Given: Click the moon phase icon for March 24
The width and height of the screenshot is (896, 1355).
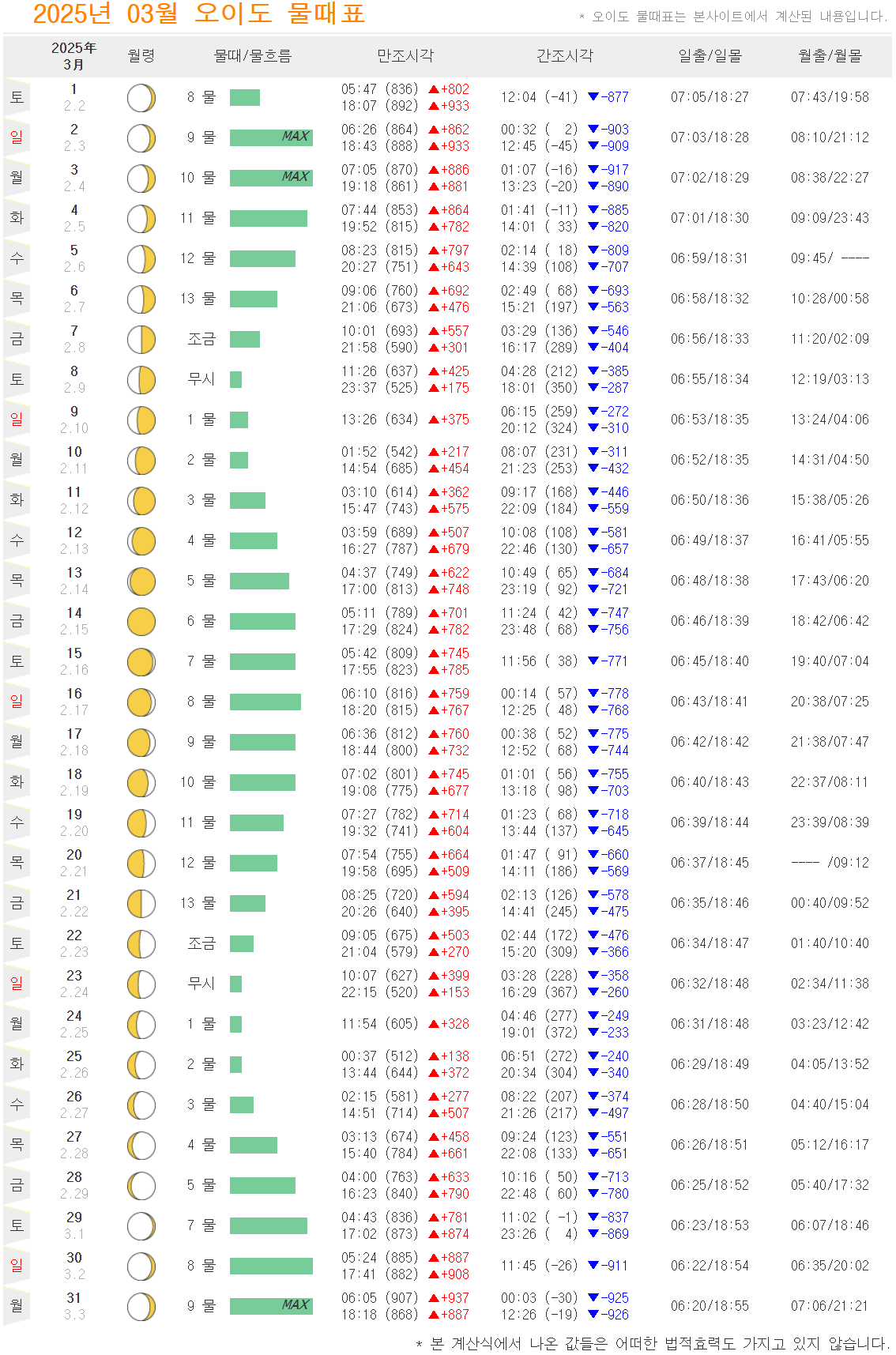Looking at the screenshot, I should [x=141, y=1025].
